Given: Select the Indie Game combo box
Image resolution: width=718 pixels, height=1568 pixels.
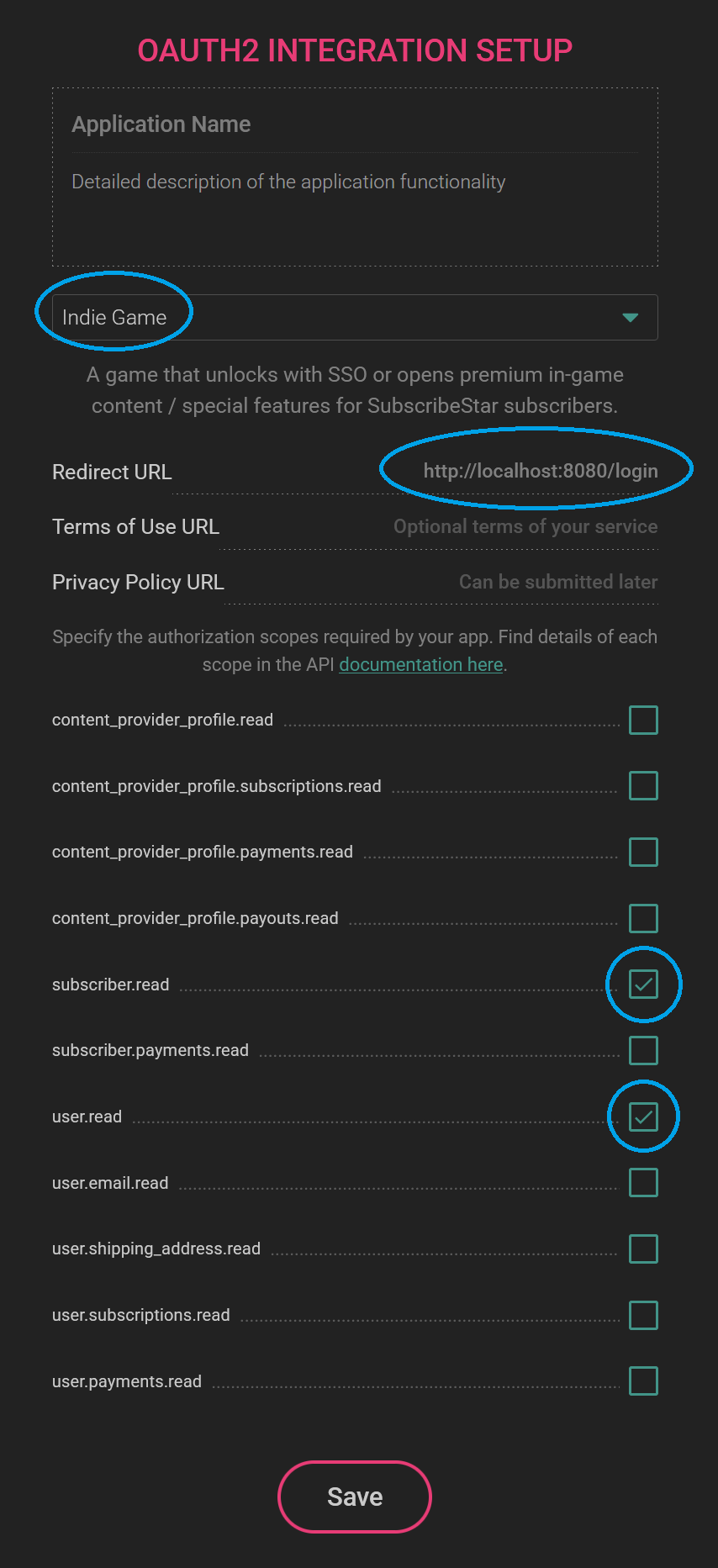Looking at the screenshot, I should (x=355, y=317).
